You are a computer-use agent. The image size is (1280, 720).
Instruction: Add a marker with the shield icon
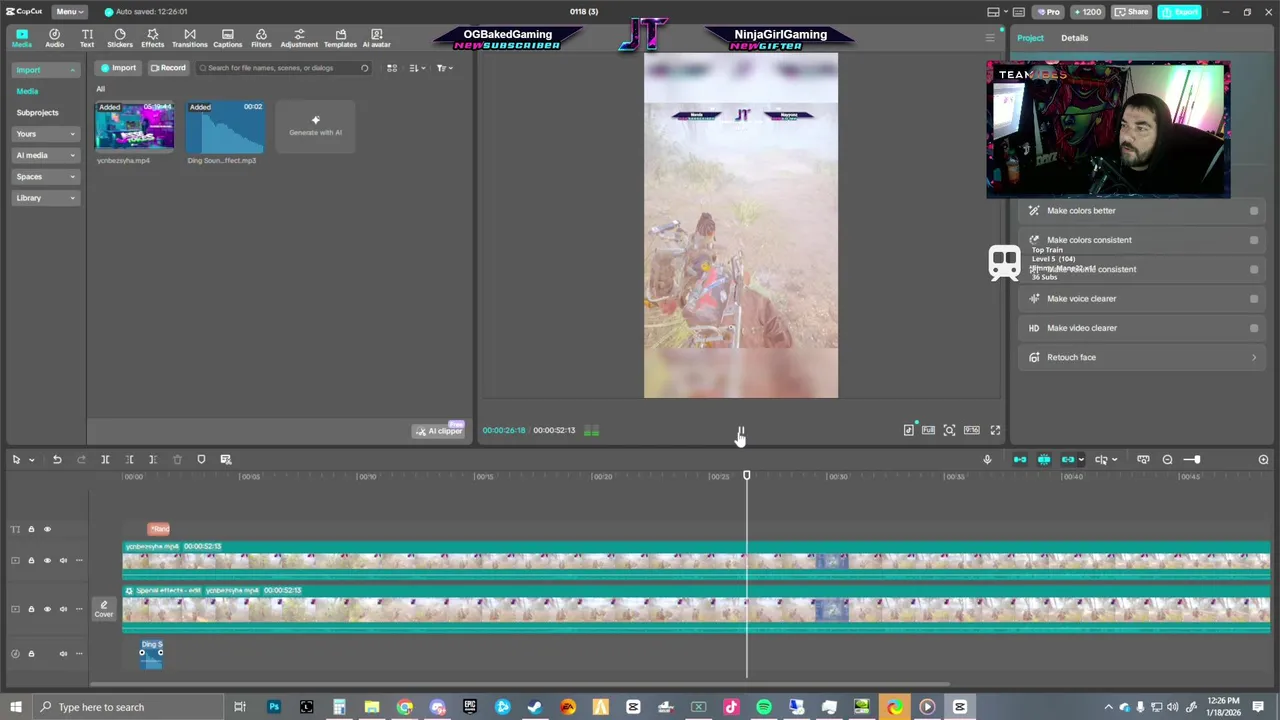coord(201,459)
